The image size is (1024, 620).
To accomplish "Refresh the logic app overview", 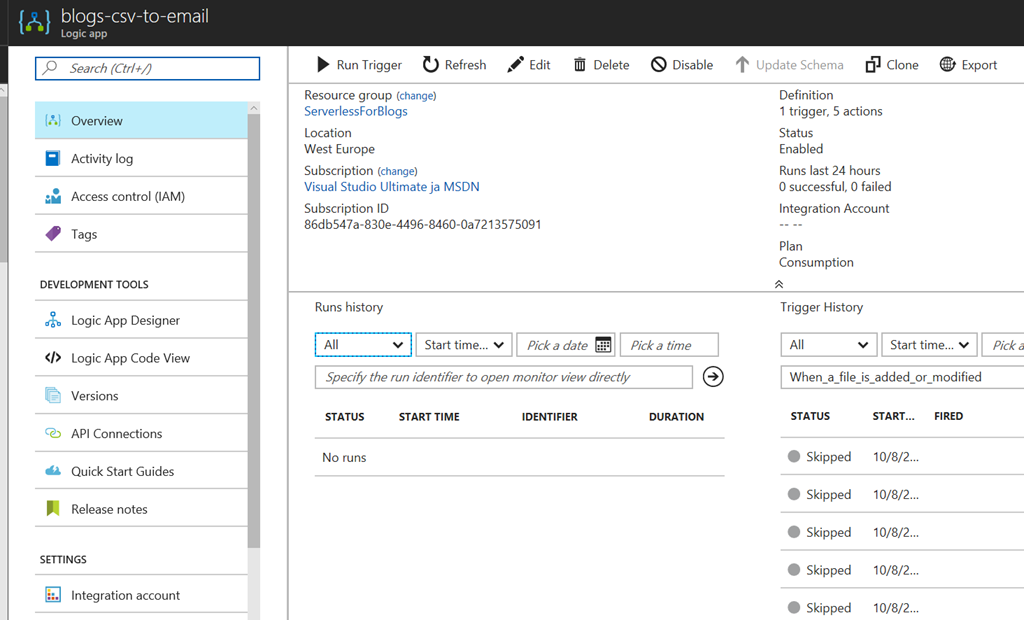I will [x=431, y=65].
